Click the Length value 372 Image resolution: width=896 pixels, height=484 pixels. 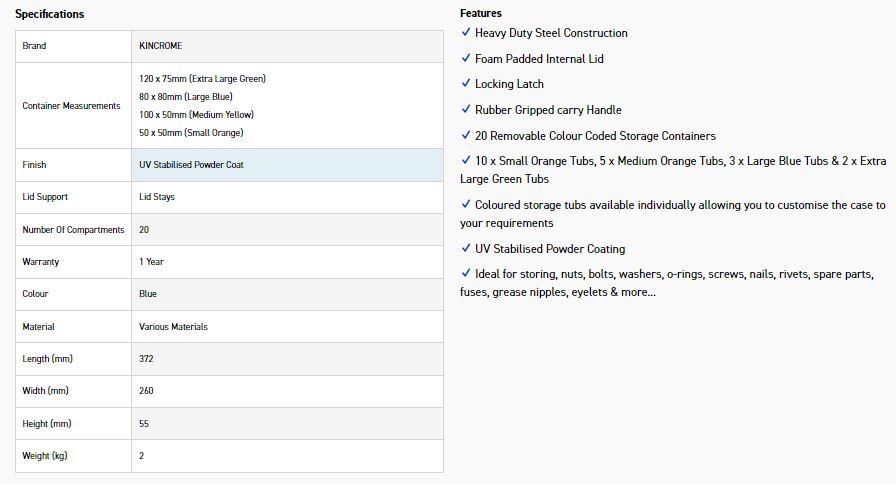146,359
